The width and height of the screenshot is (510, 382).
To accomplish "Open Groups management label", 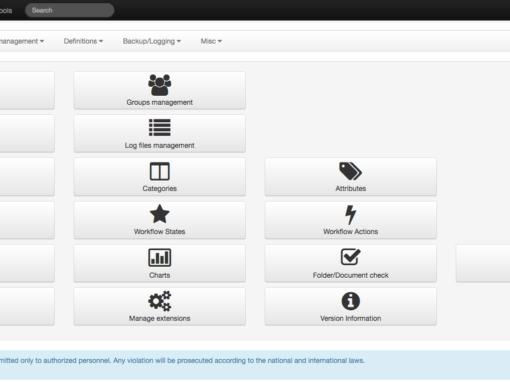I will point(160,102).
